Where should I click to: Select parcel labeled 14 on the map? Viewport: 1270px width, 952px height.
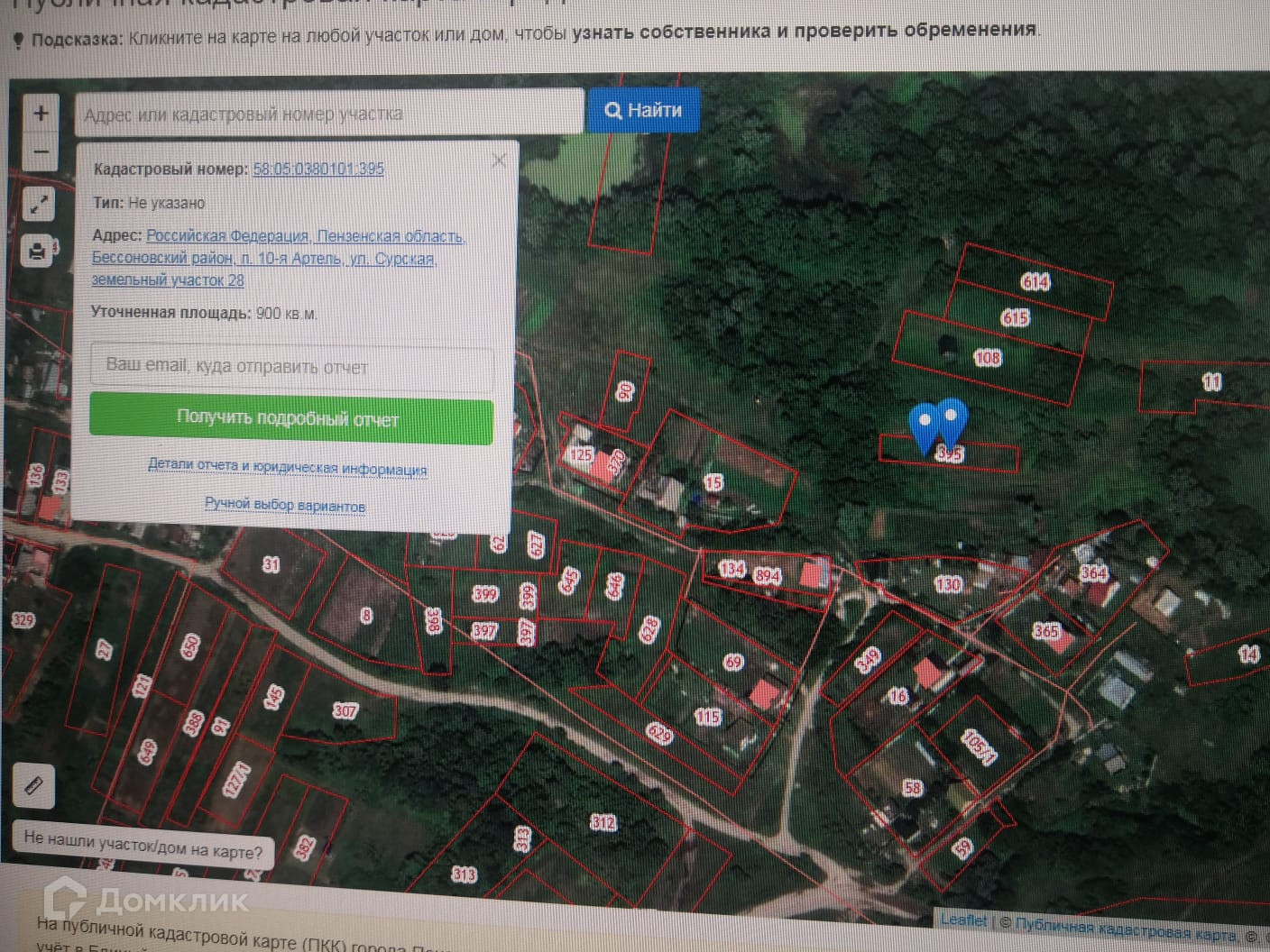[x=1248, y=654]
